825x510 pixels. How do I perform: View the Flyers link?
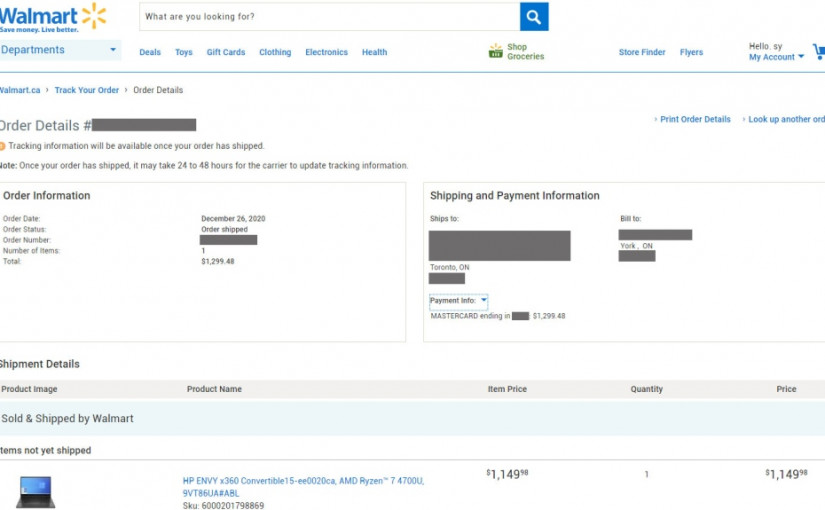tap(691, 52)
